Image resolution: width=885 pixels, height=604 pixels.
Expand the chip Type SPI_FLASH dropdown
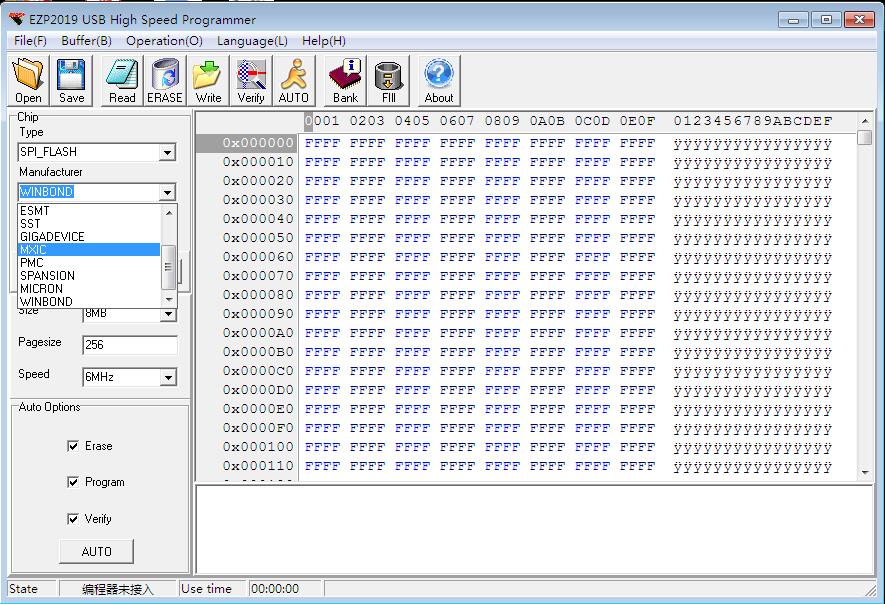tap(167, 153)
